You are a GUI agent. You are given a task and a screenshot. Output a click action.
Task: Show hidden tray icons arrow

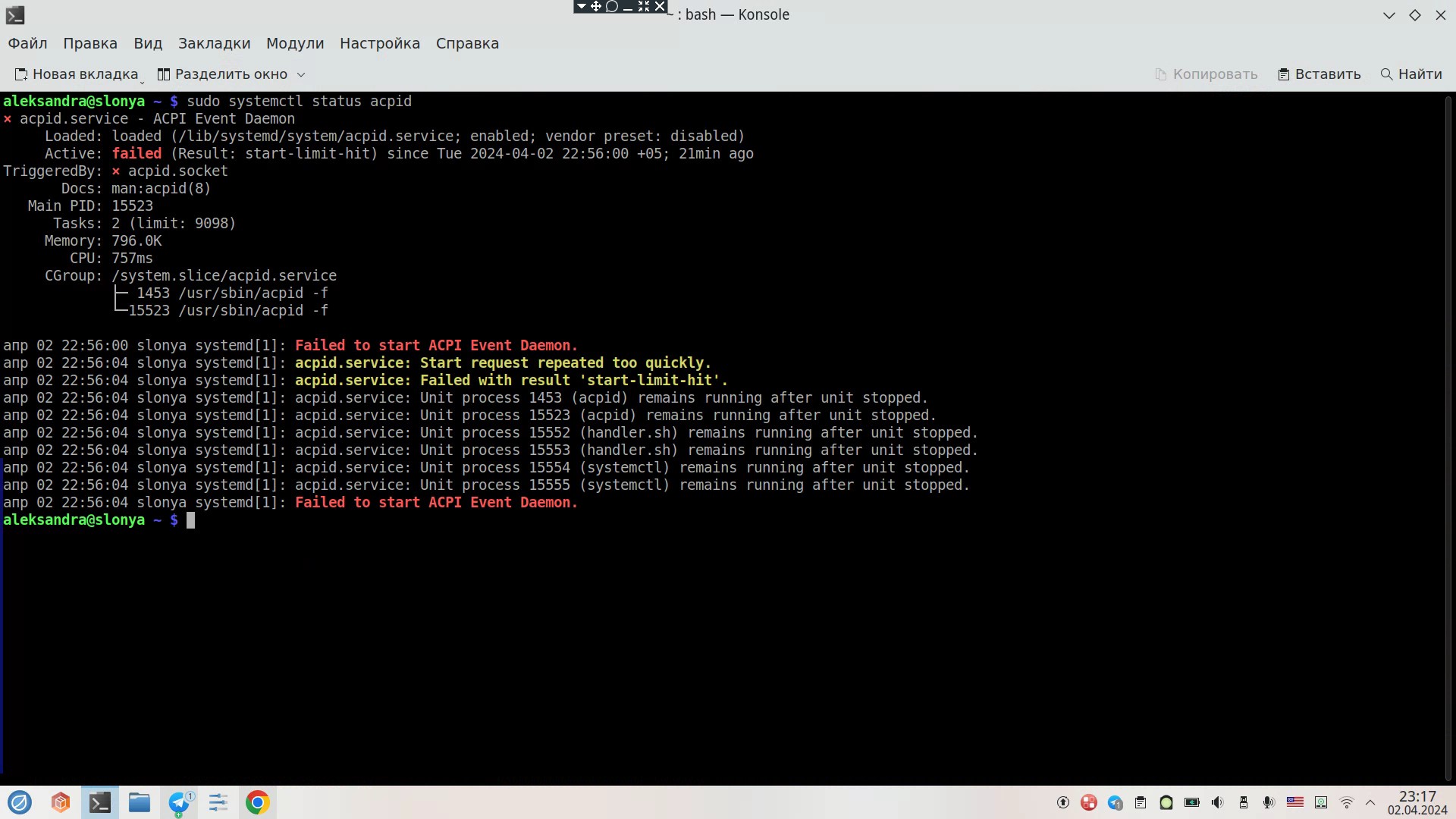coord(1370,802)
